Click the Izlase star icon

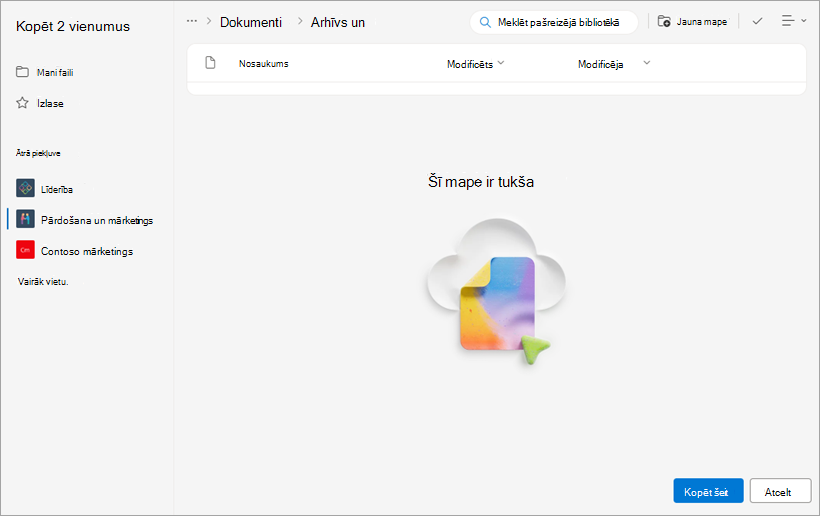coord(22,103)
